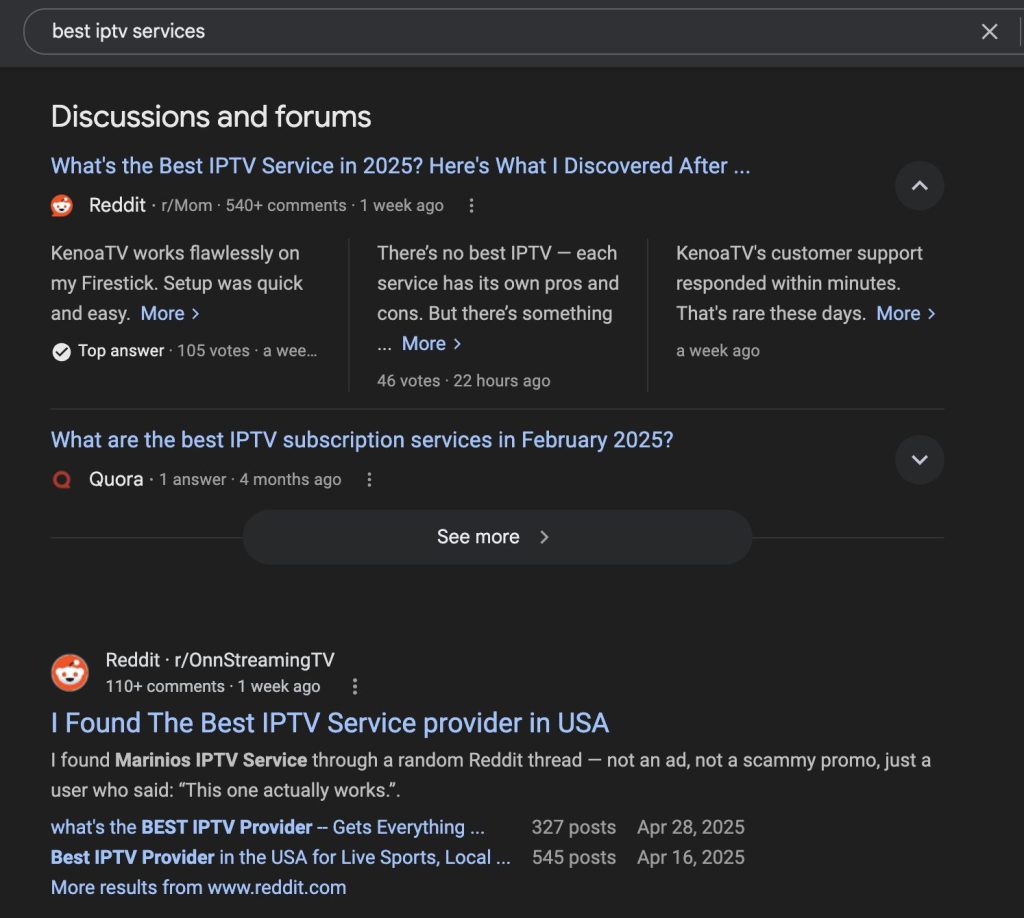Click See more to expand discussions list
The height and width of the screenshot is (918, 1024).
point(496,536)
